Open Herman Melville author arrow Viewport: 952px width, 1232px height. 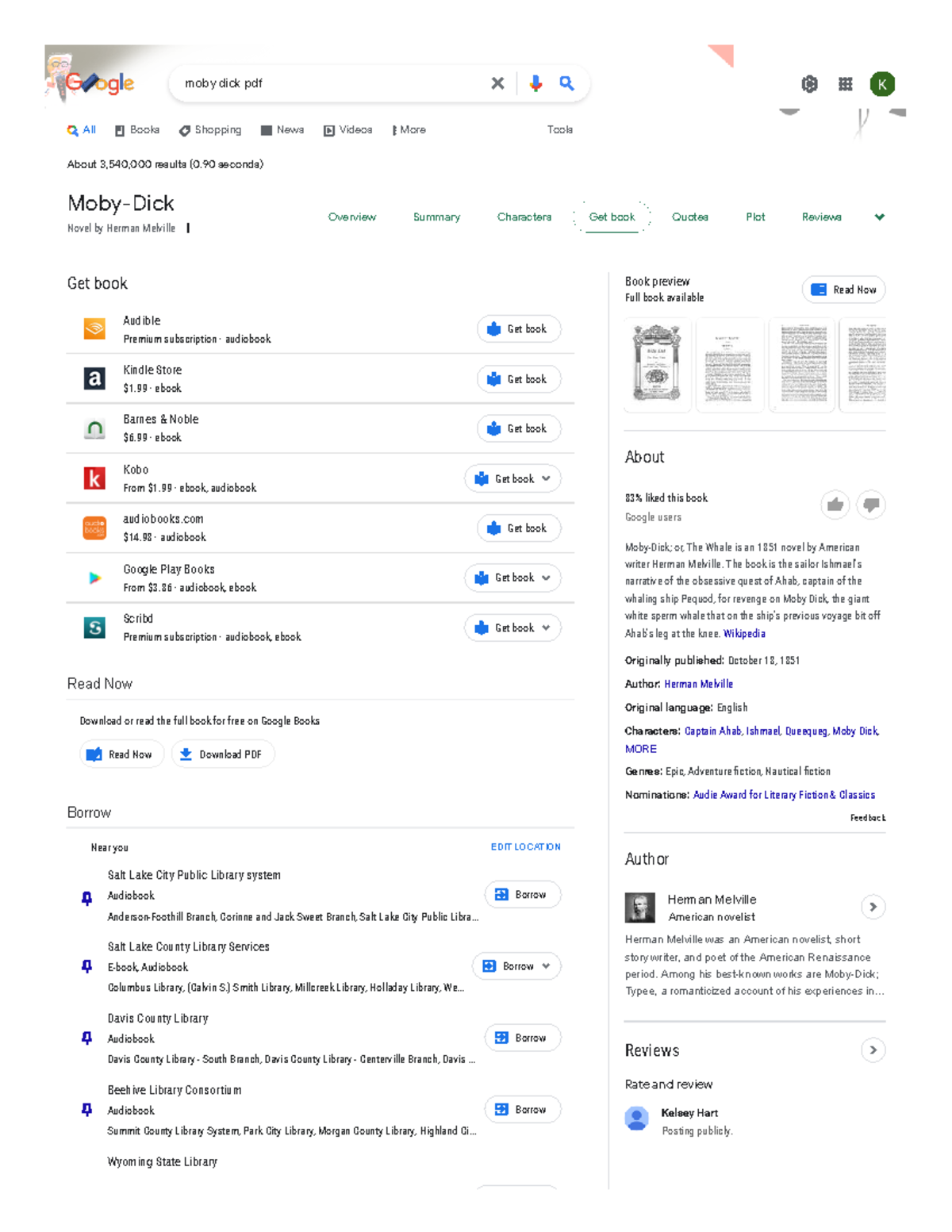(873, 907)
